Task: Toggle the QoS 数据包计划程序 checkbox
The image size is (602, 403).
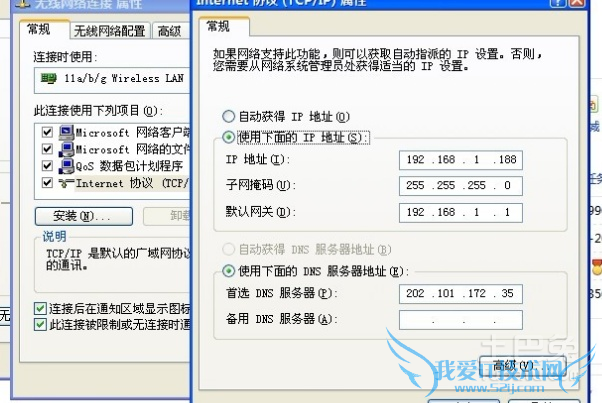Action: [x=47, y=166]
